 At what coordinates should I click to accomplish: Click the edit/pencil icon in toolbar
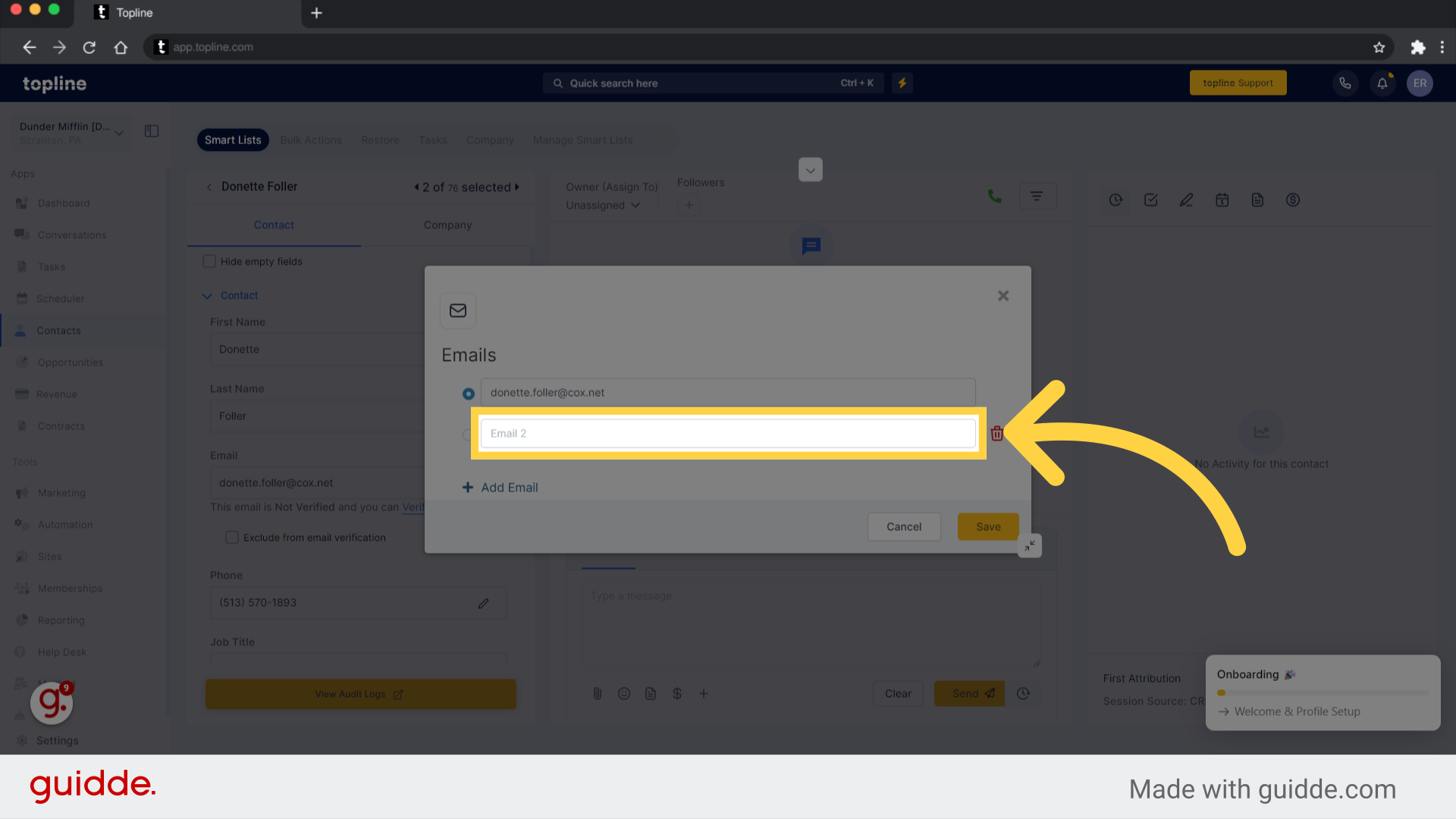coord(1186,200)
